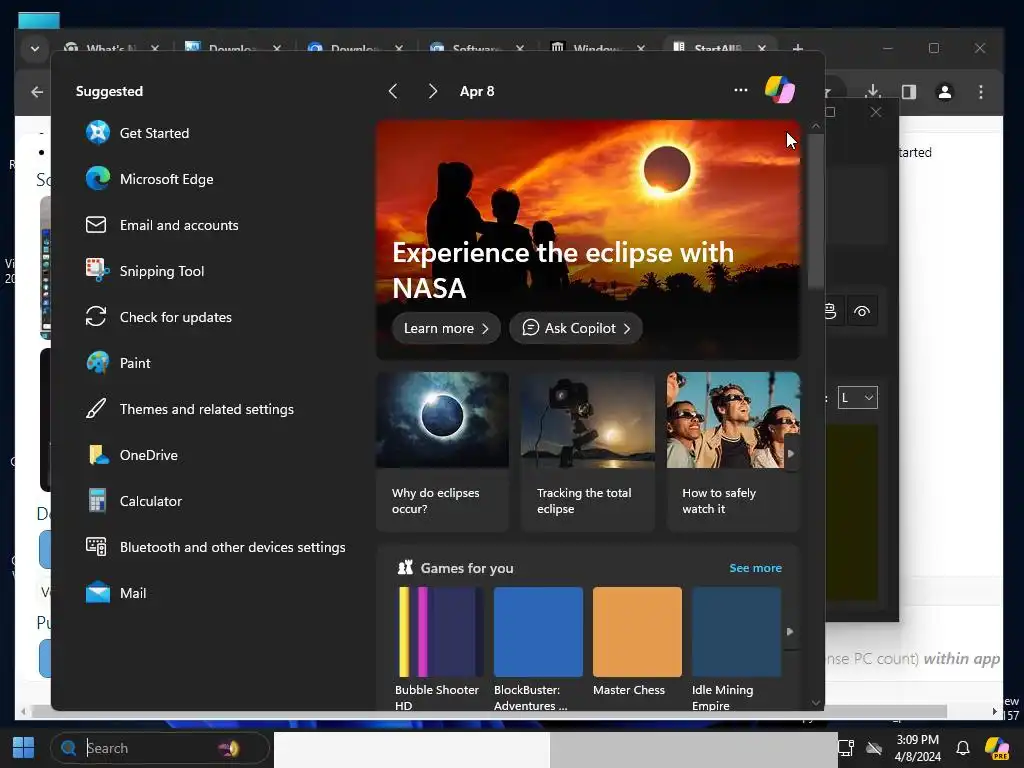Viewport: 1024px width, 768px height.
Task: Open browser profile icon
Action: tap(944, 92)
